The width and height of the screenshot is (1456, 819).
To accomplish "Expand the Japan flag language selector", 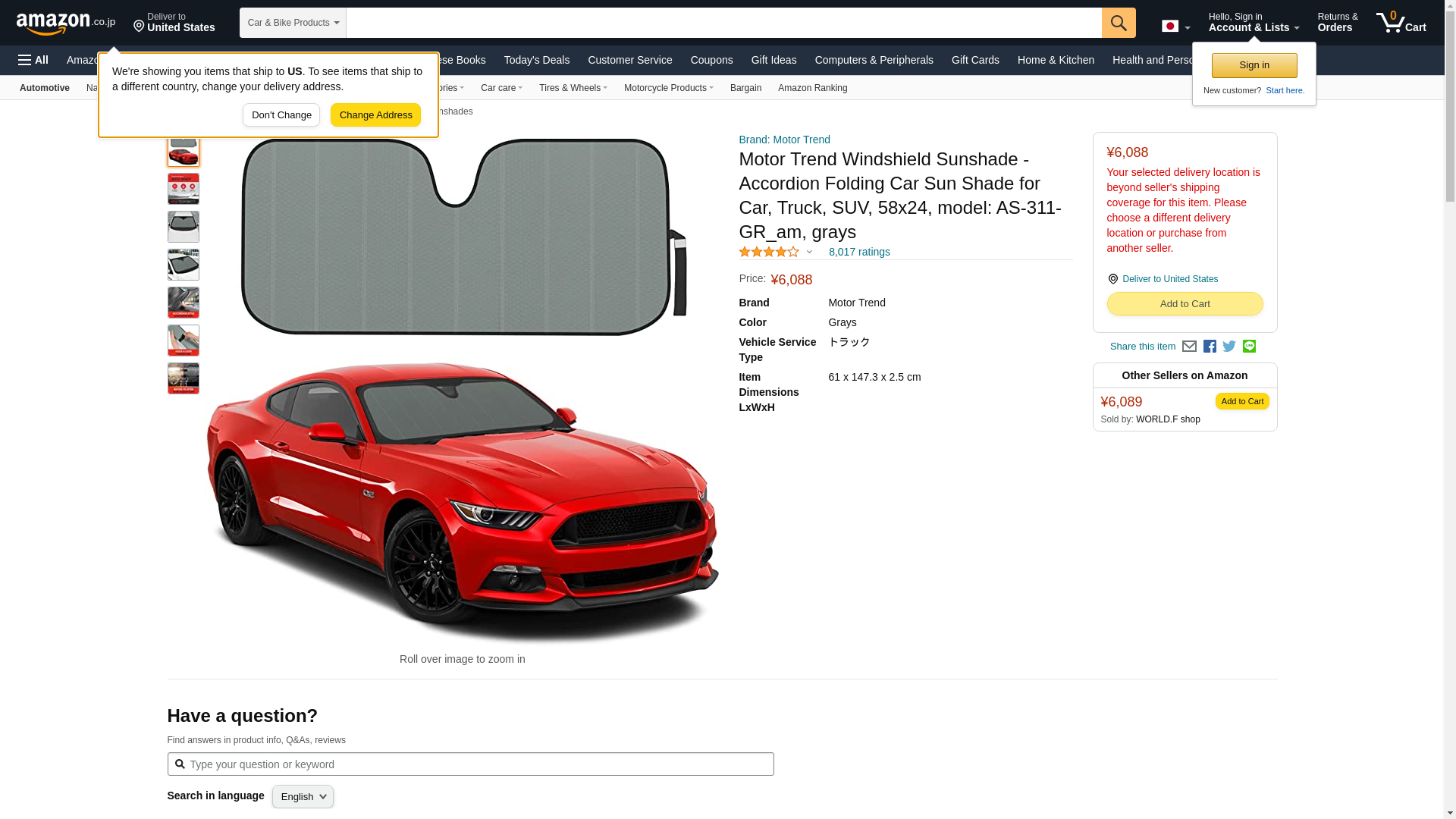I will coord(1175,27).
